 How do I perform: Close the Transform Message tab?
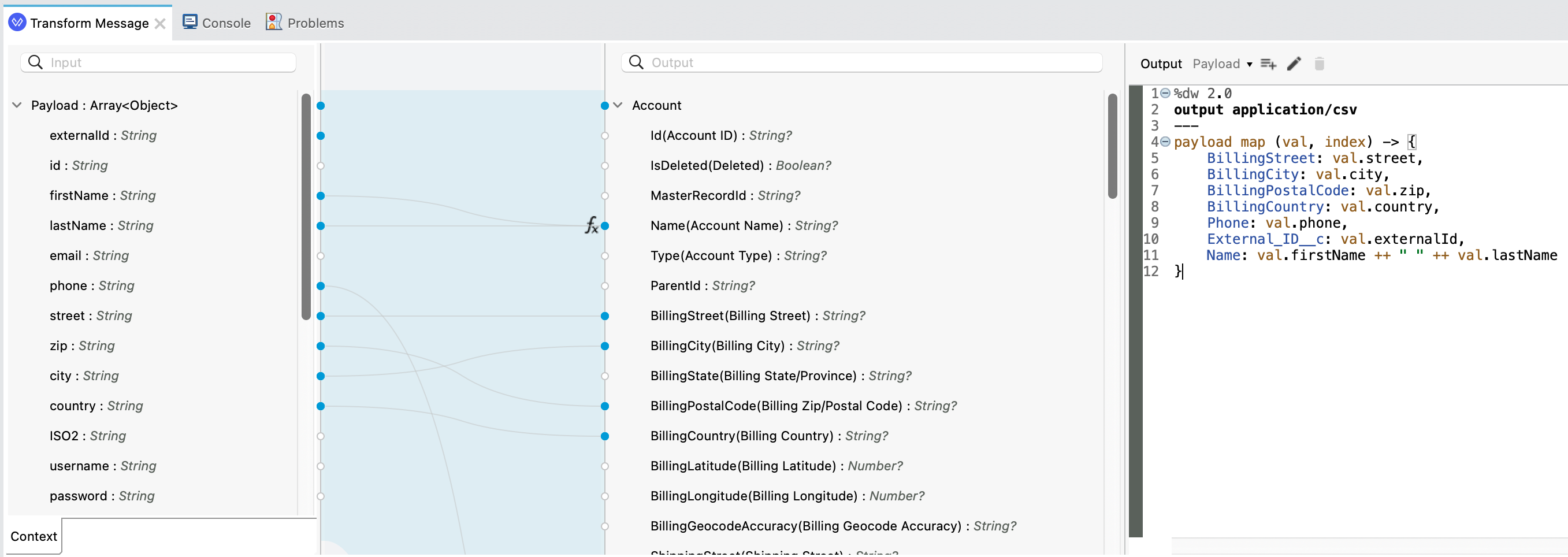(x=160, y=23)
